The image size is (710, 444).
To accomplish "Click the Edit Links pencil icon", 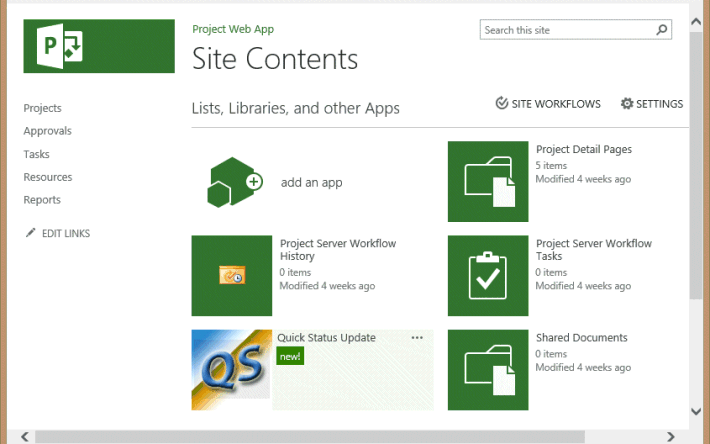I will [30, 233].
